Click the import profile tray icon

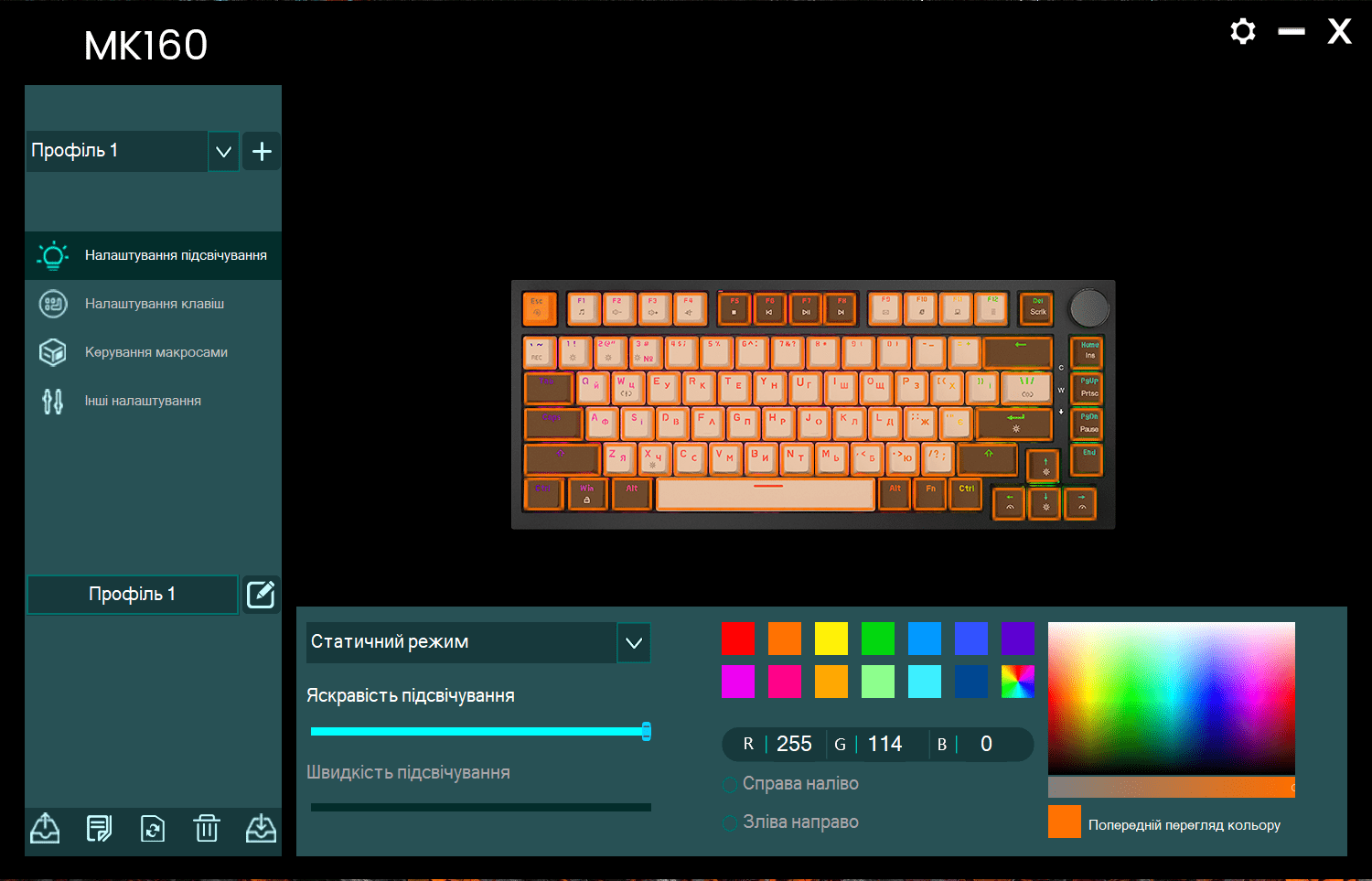(261, 828)
